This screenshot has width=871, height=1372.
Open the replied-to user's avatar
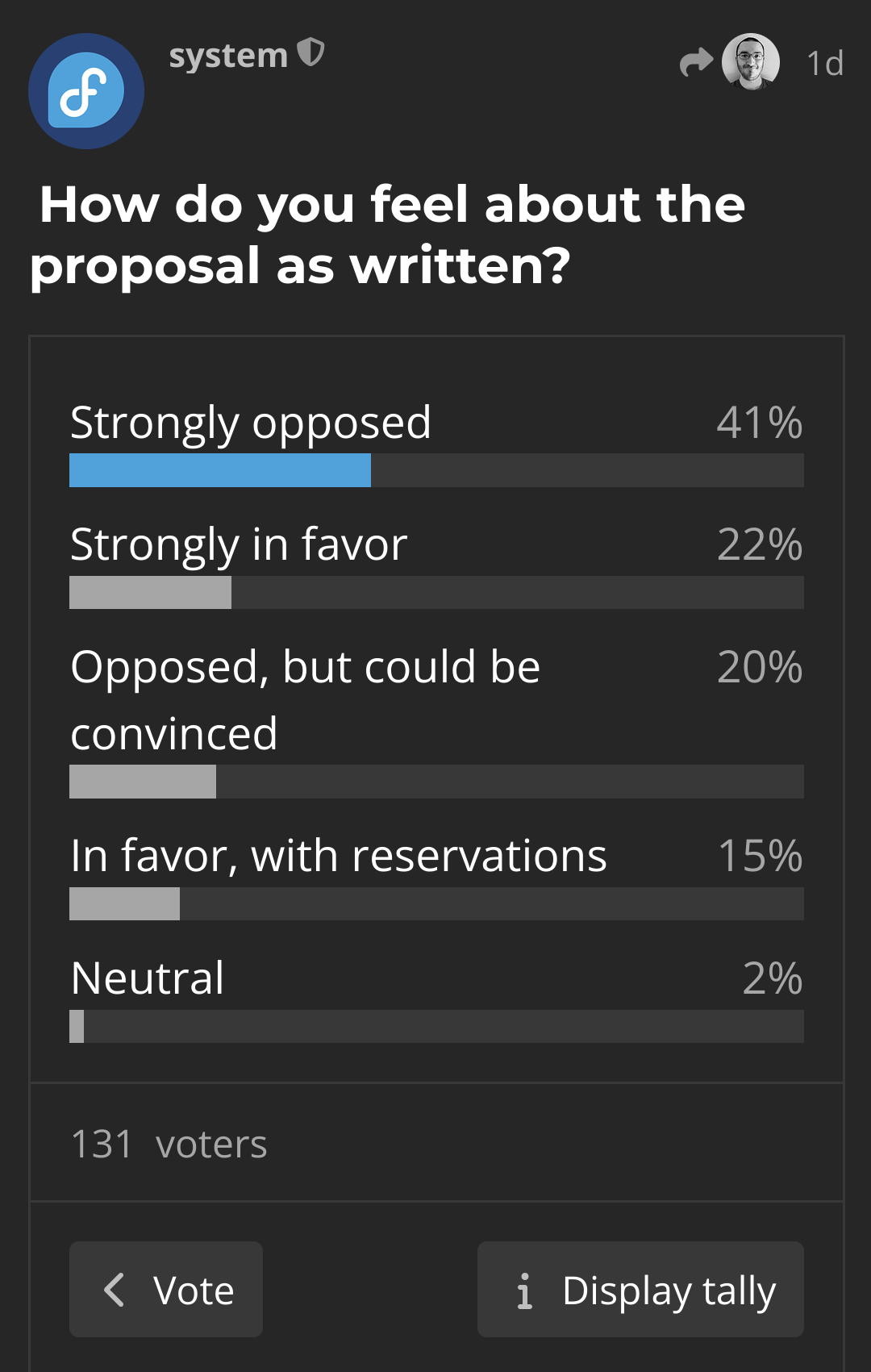751,61
